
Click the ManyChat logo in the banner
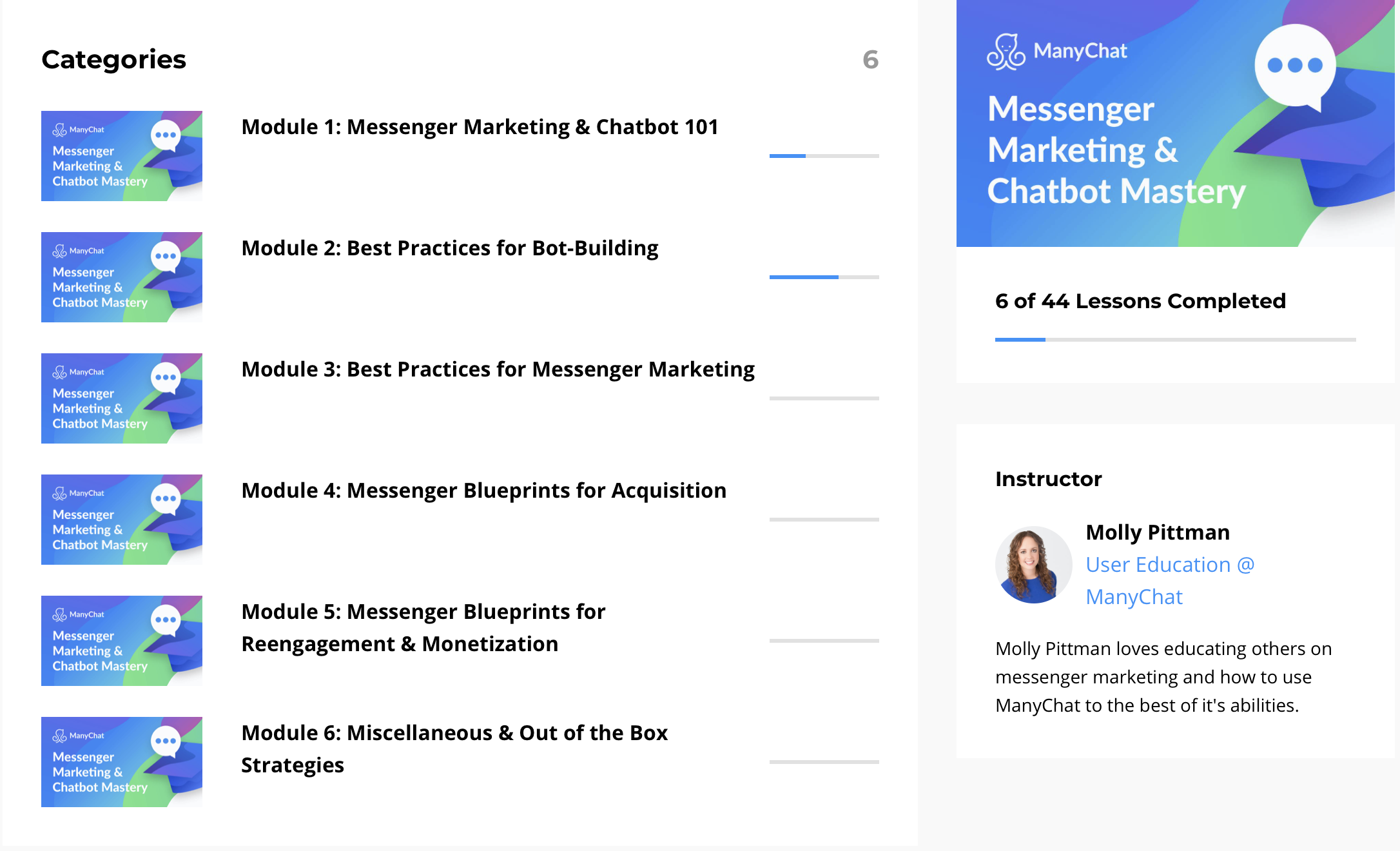pos(1057,52)
